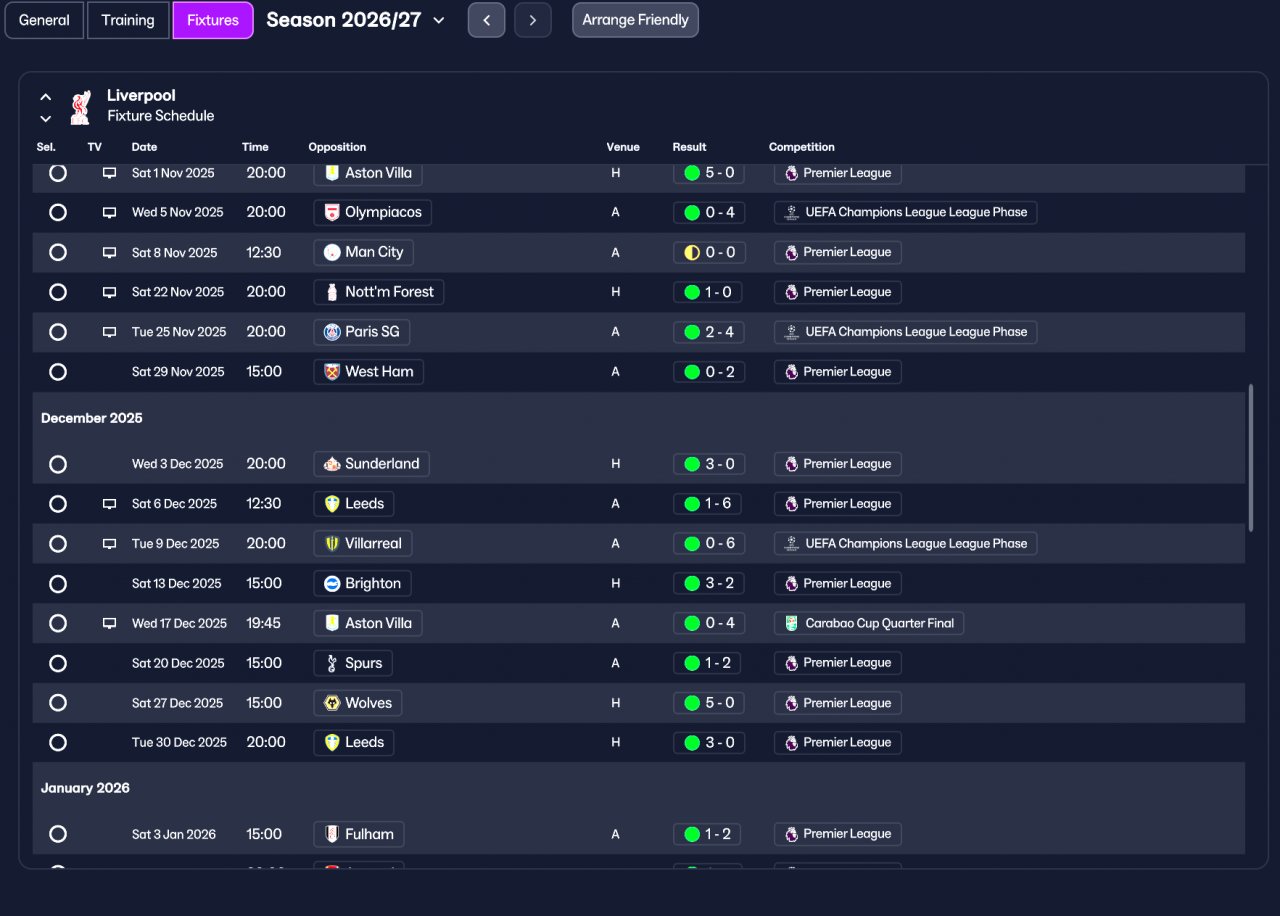The image size is (1280, 916).
Task: Click the Result column header
Action: (x=690, y=147)
